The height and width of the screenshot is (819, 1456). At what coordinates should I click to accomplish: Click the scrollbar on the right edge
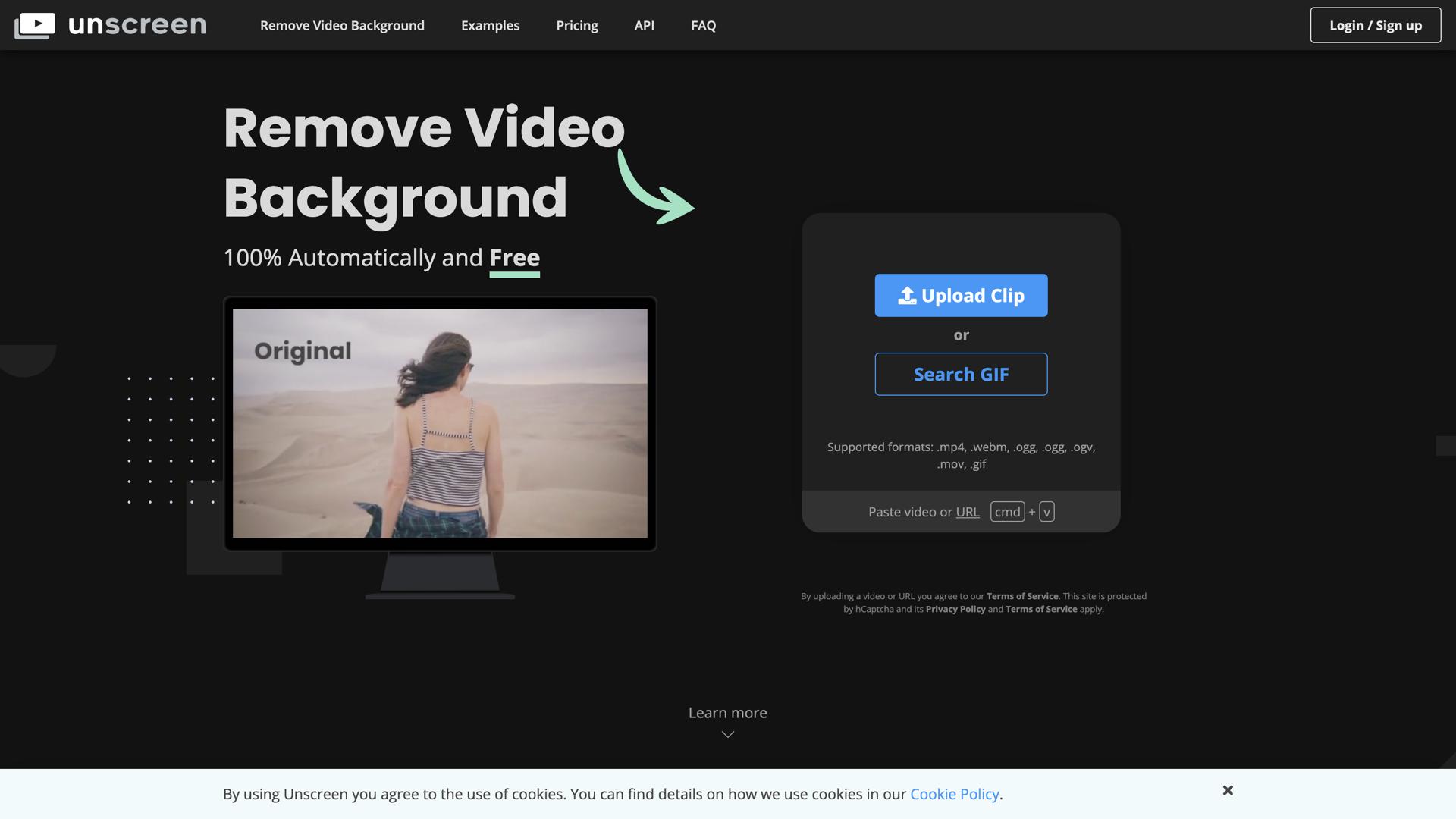(x=1447, y=446)
